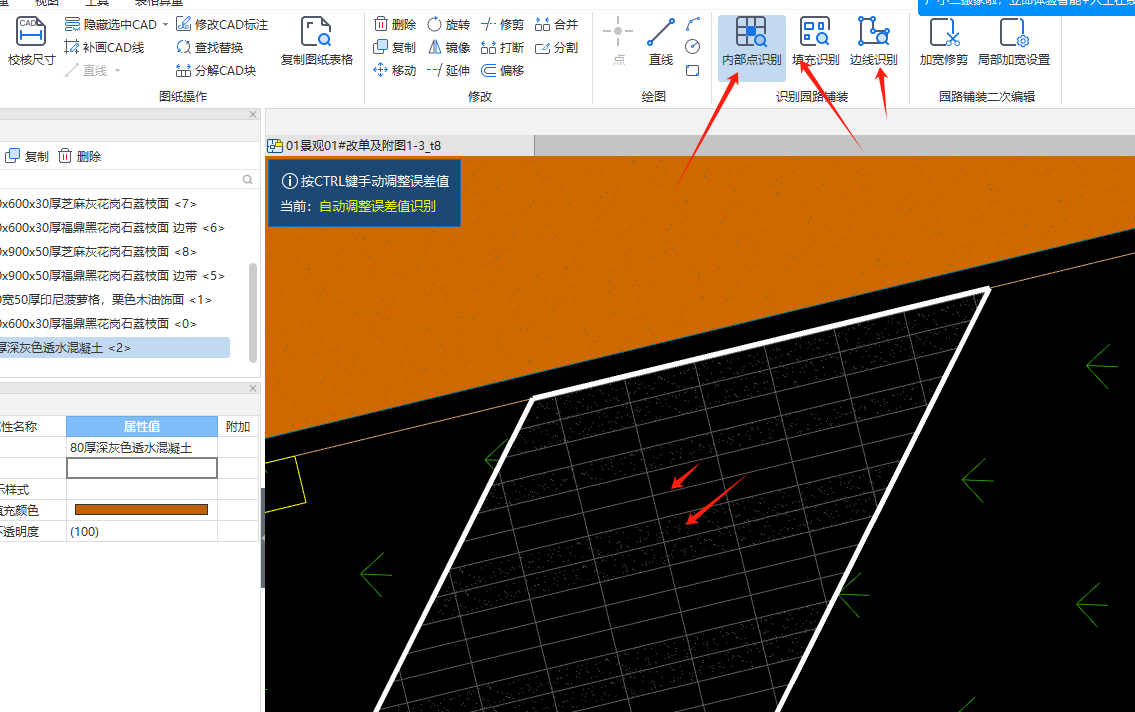Image resolution: width=1135 pixels, height=712 pixels.
Task: Select the 旋转 rotate tool
Action: click(x=449, y=25)
